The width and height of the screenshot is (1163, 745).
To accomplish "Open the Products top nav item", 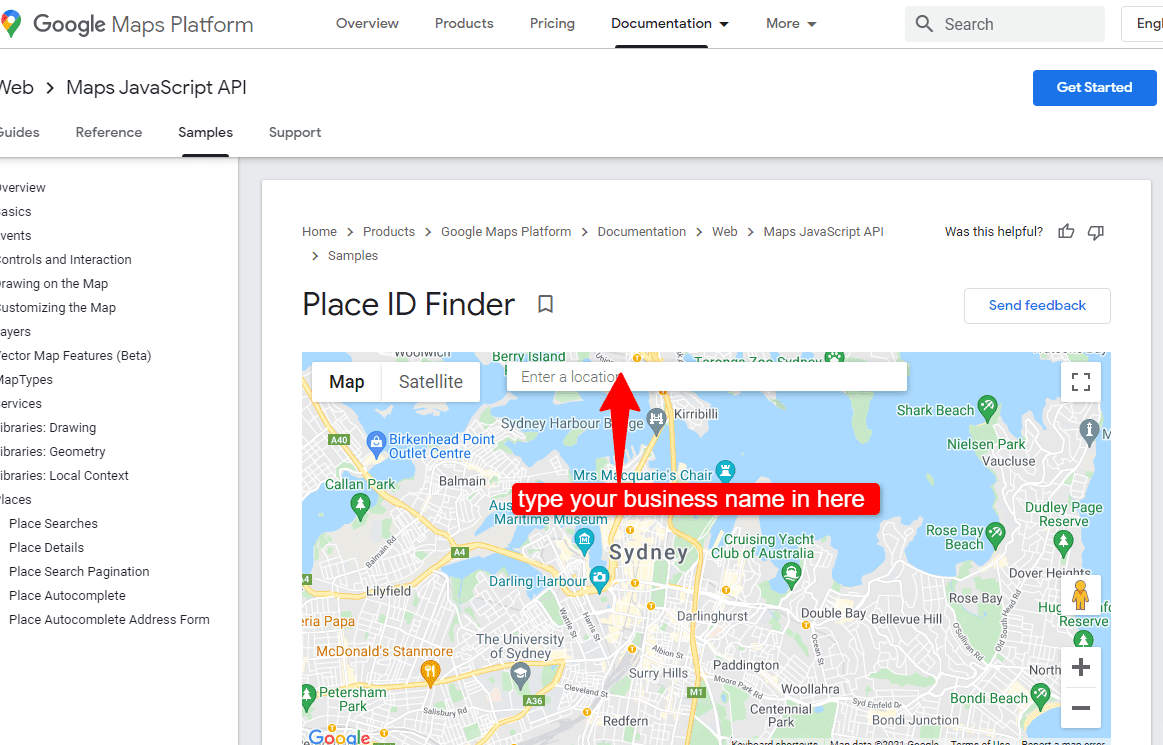I will [464, 24].
